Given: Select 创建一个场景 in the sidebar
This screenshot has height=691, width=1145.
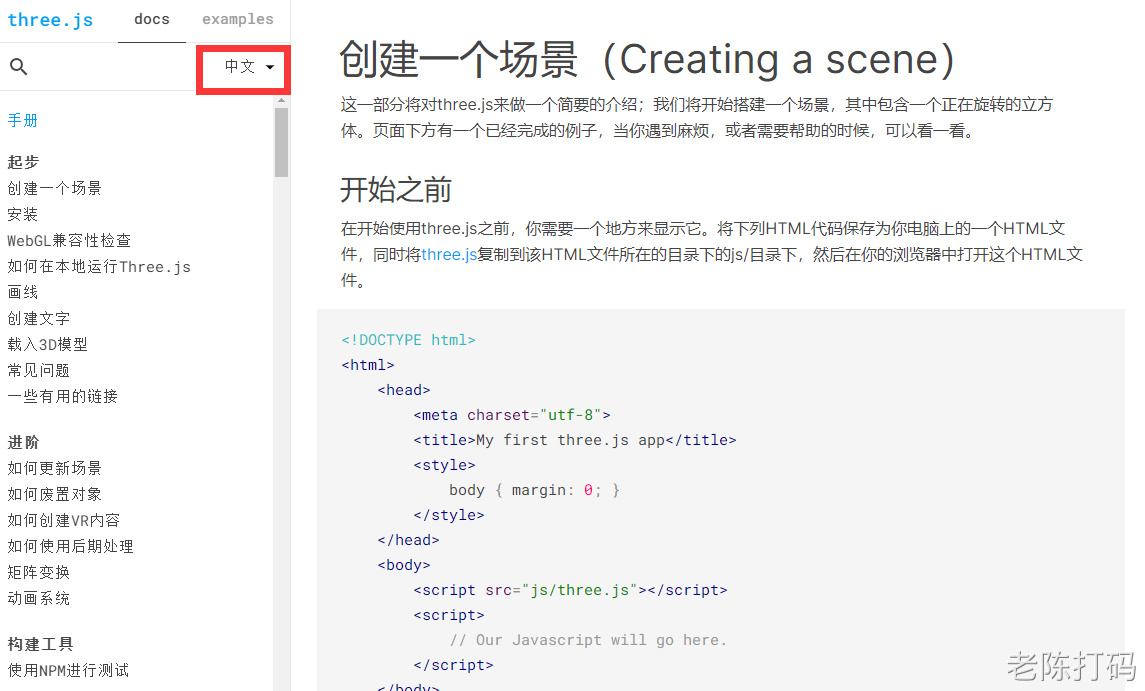Looking at the screenshot, I should click(x=55, y=188).
